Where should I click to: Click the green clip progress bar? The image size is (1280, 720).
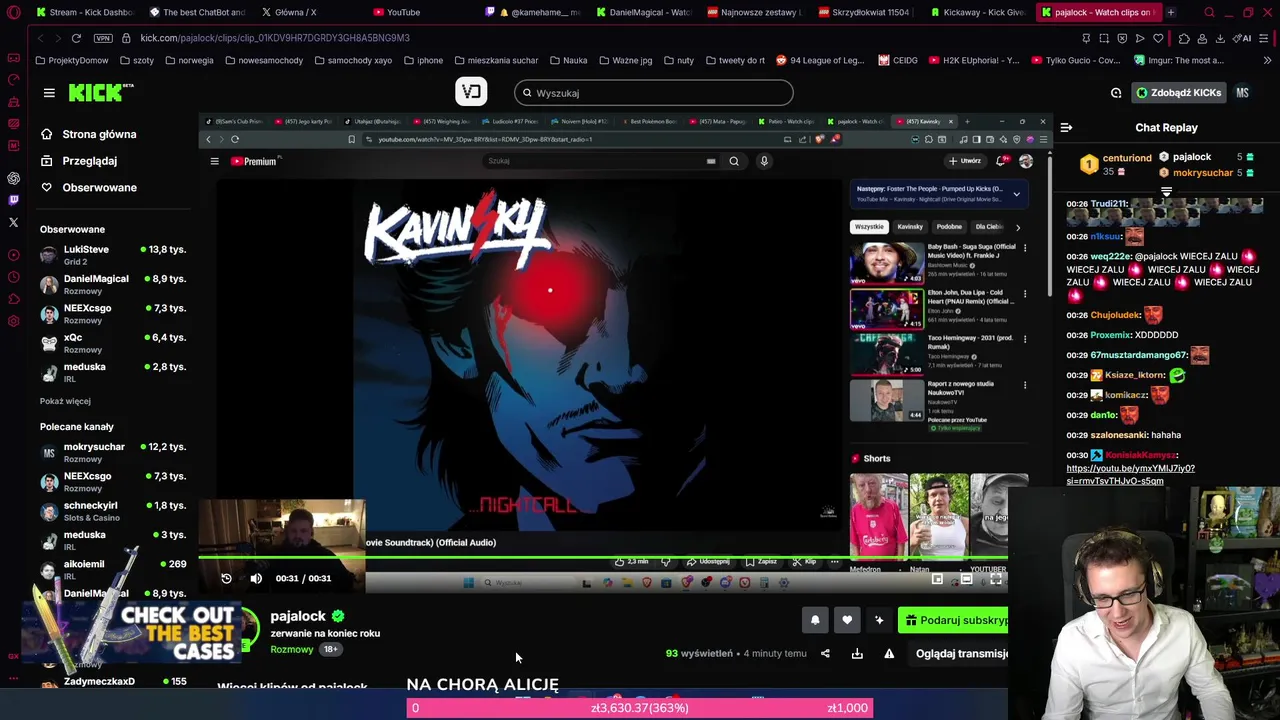(x=603, y=558)
